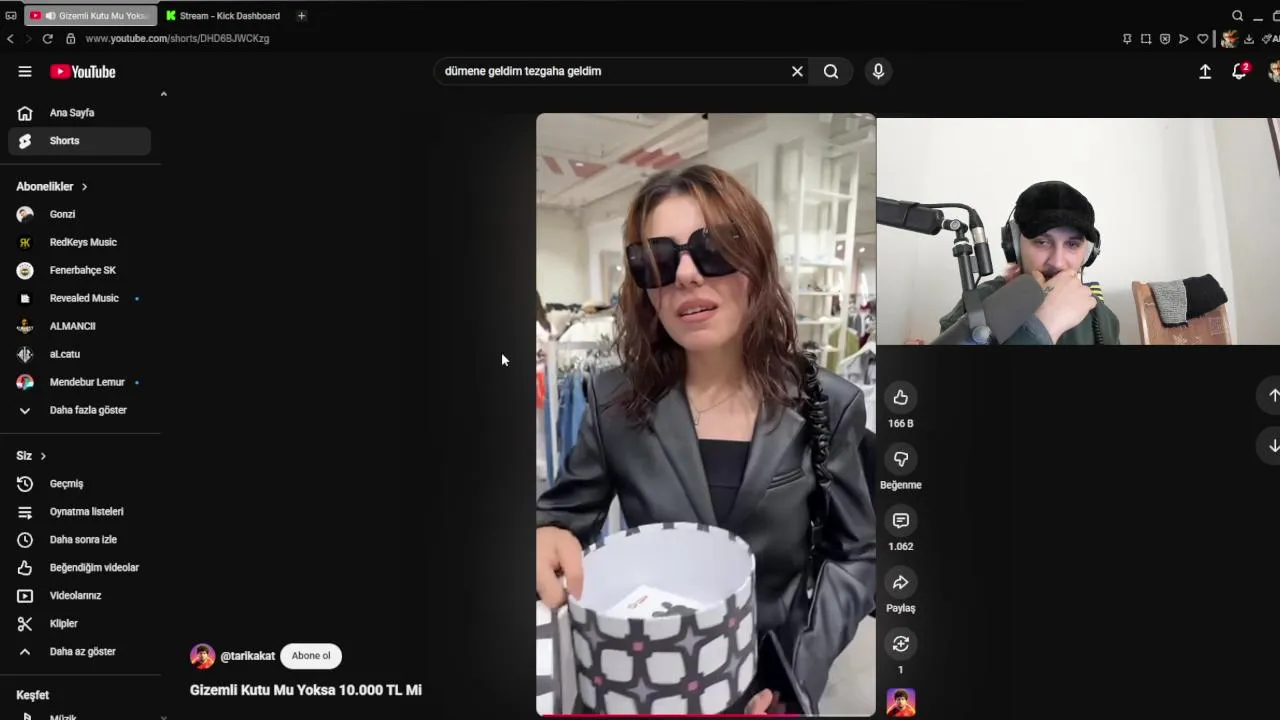Viewport: 1280px width, 720px height.
Task: Open the browser downloads icon
Action: coord(1250,39)
